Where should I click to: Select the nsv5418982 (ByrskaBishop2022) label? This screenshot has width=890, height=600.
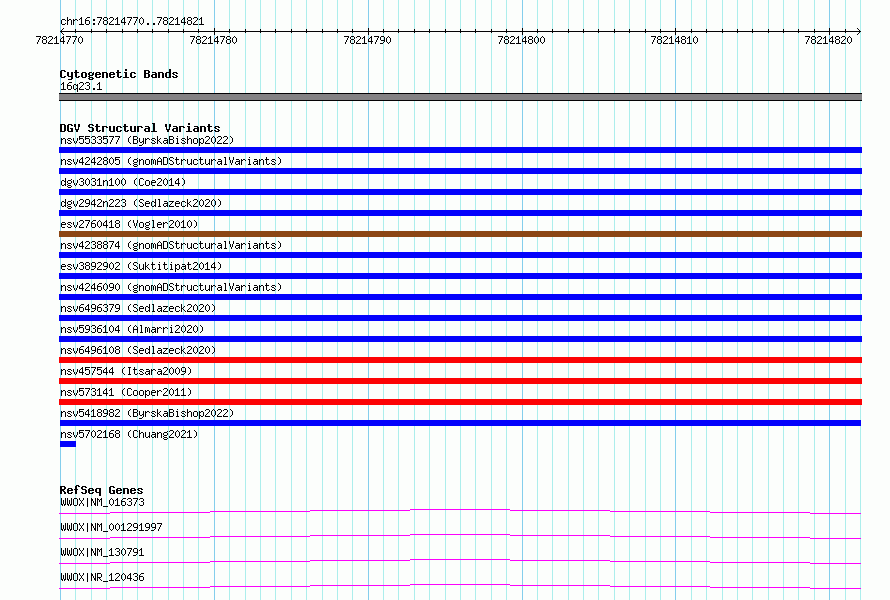pos(147,413)
